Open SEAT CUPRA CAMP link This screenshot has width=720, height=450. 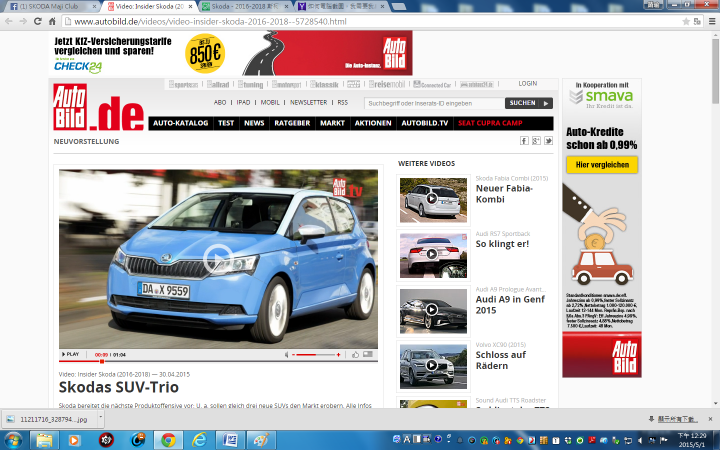click(x=490, y=123)
